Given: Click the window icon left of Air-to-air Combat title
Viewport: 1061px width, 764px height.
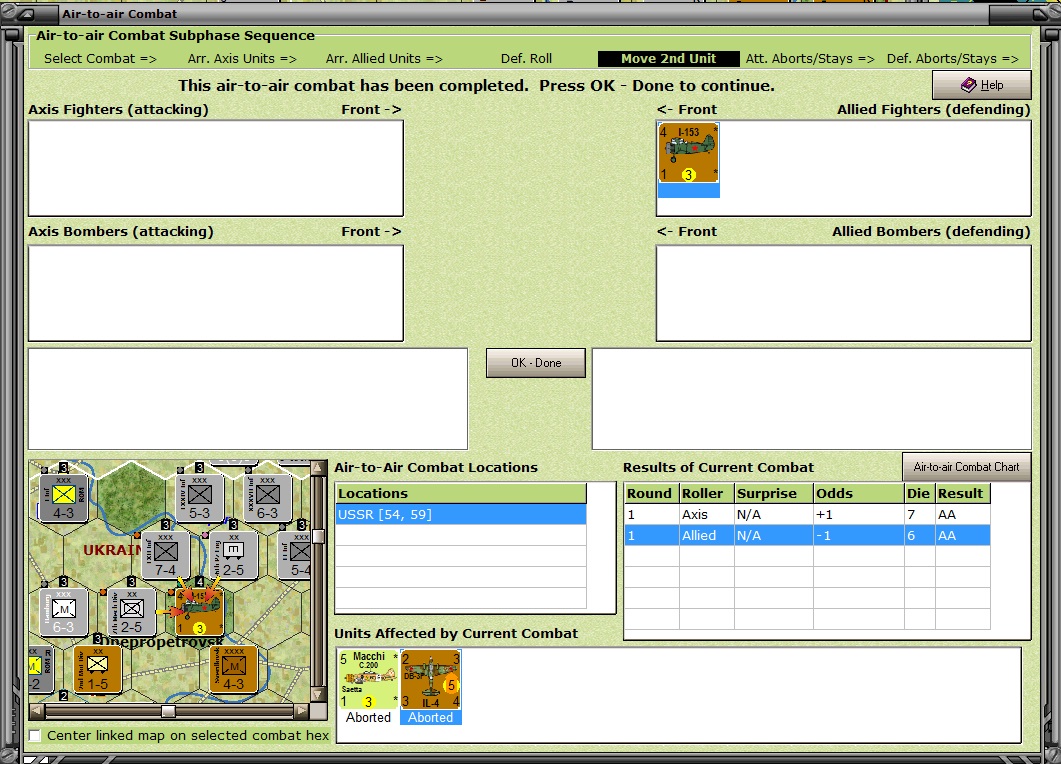Looking at the screenshot, I should [28, 14].
